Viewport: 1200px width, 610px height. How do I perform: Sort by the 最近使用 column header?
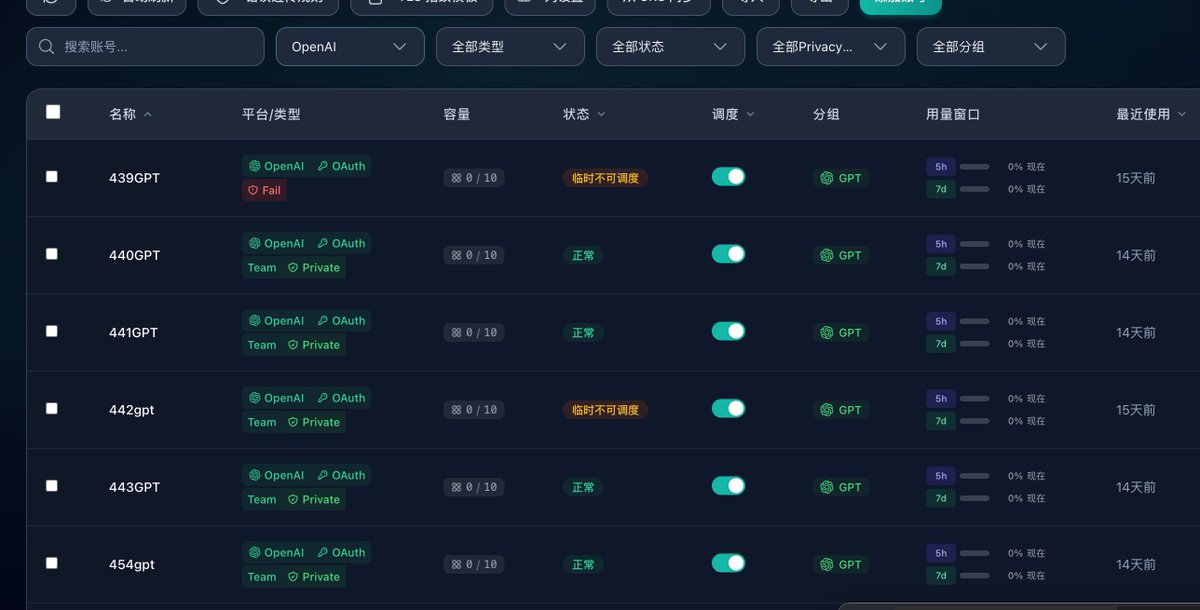click(x=1151, y=115)
